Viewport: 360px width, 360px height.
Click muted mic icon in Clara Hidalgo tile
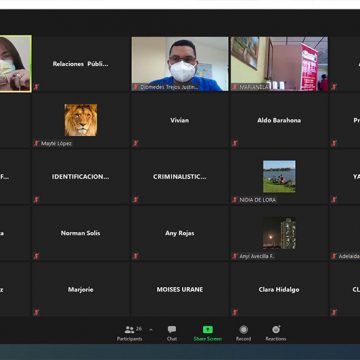235,312
